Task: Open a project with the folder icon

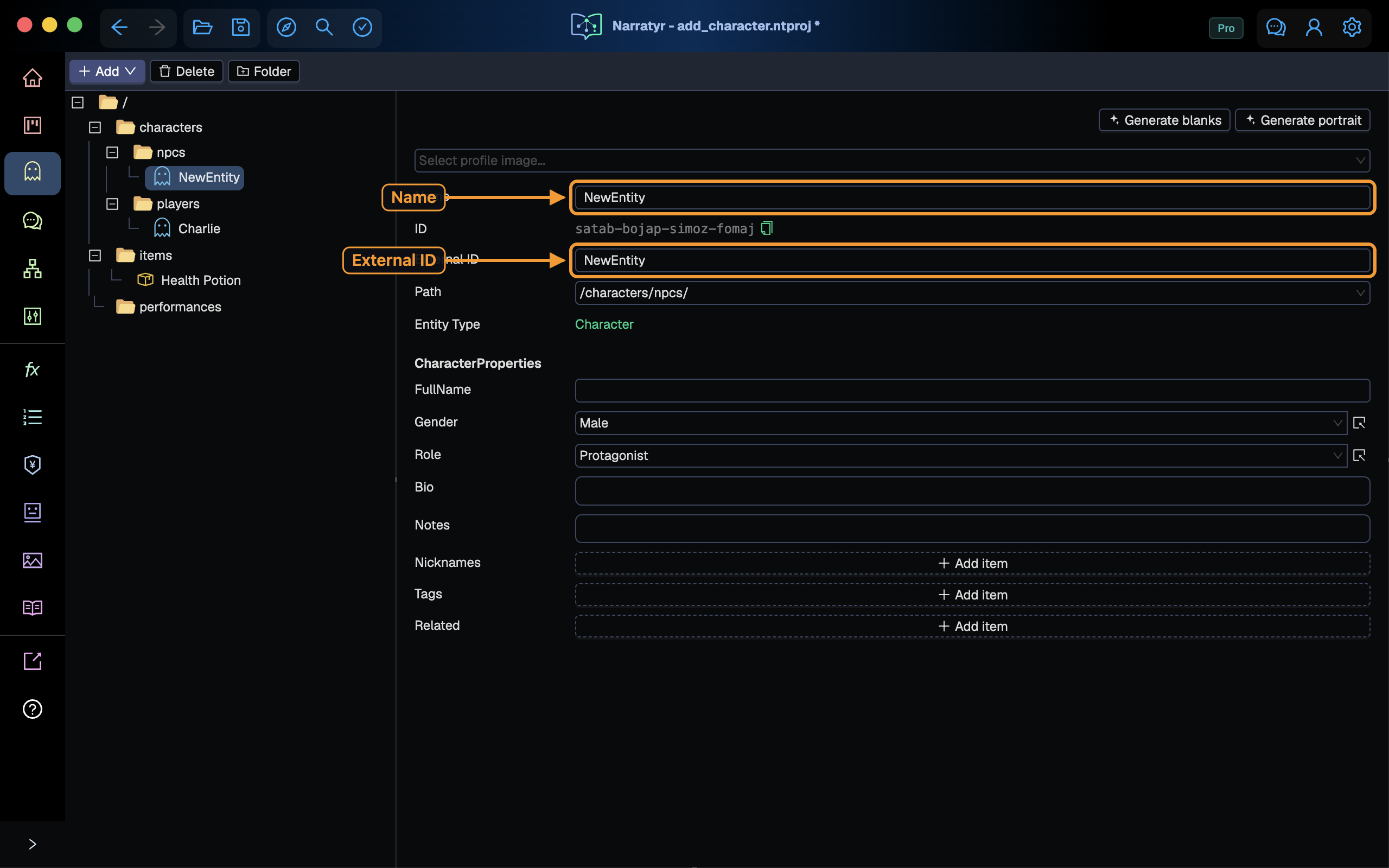Action: 202,27
